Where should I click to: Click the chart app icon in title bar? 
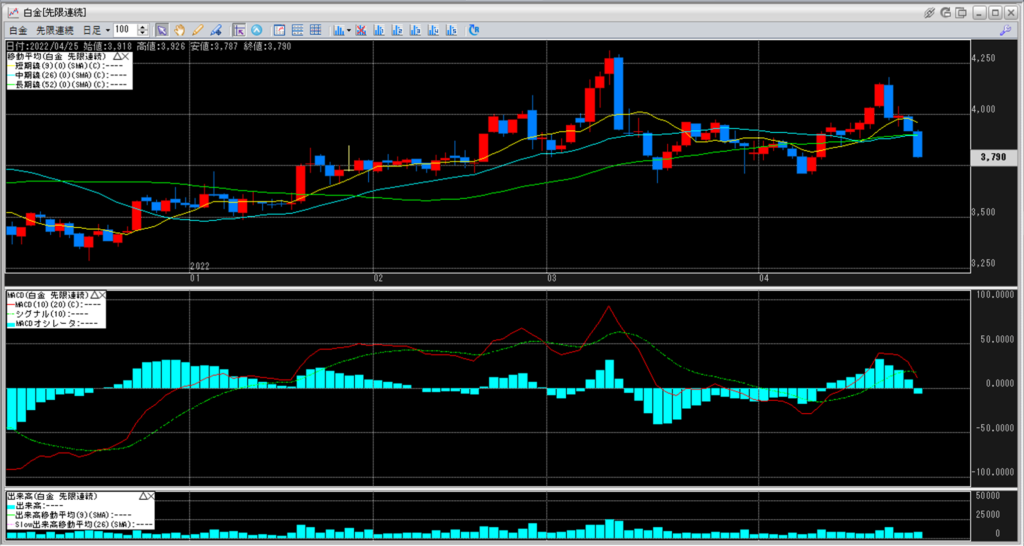[x=13, y=12]
